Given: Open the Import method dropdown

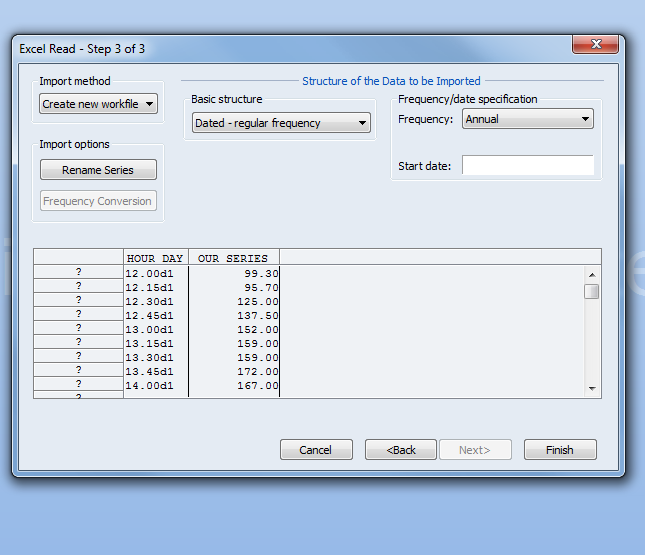Looking at the screenshot, I should tap(98, 104).
